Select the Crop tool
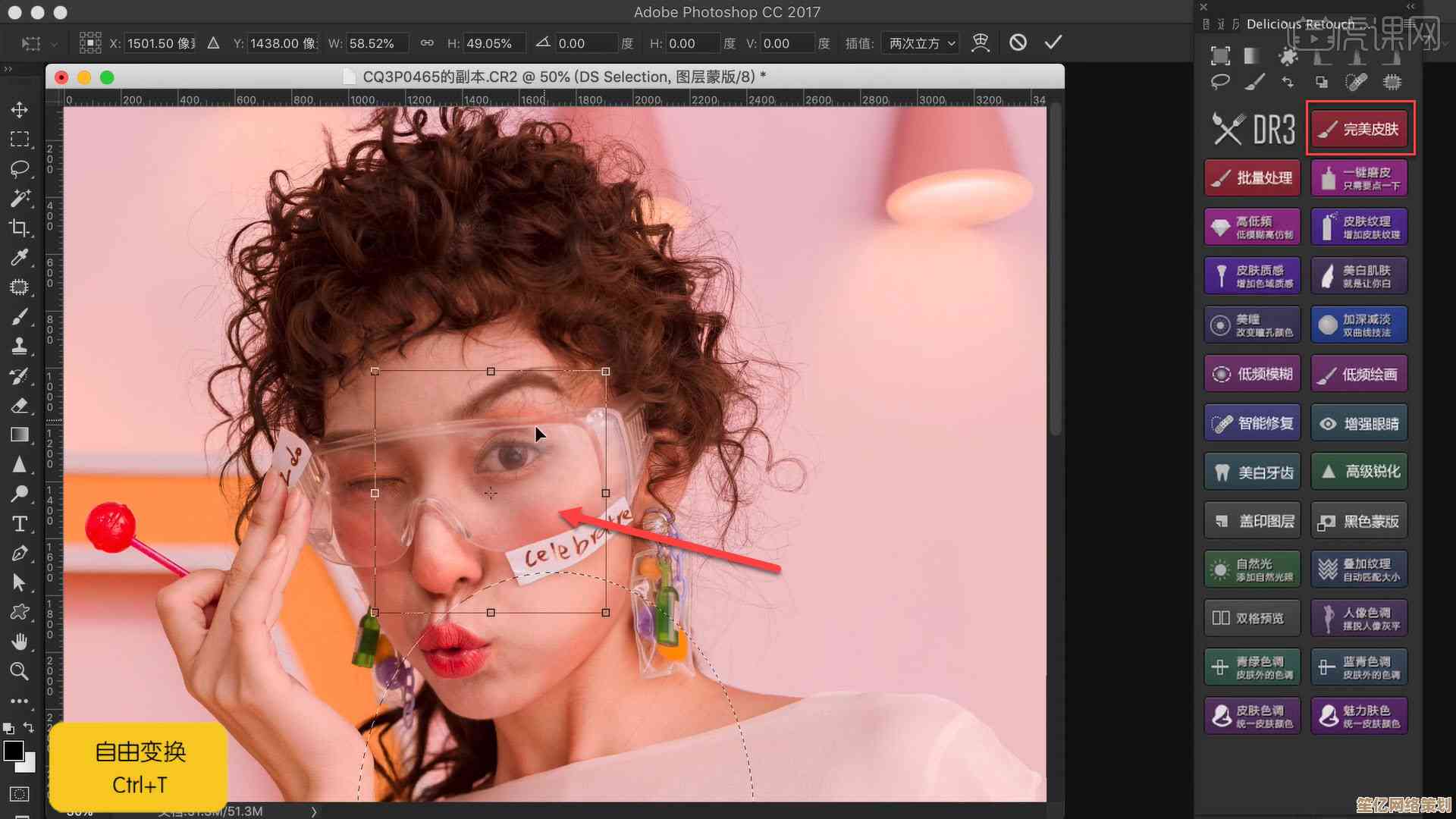 [x=20, y=227]
